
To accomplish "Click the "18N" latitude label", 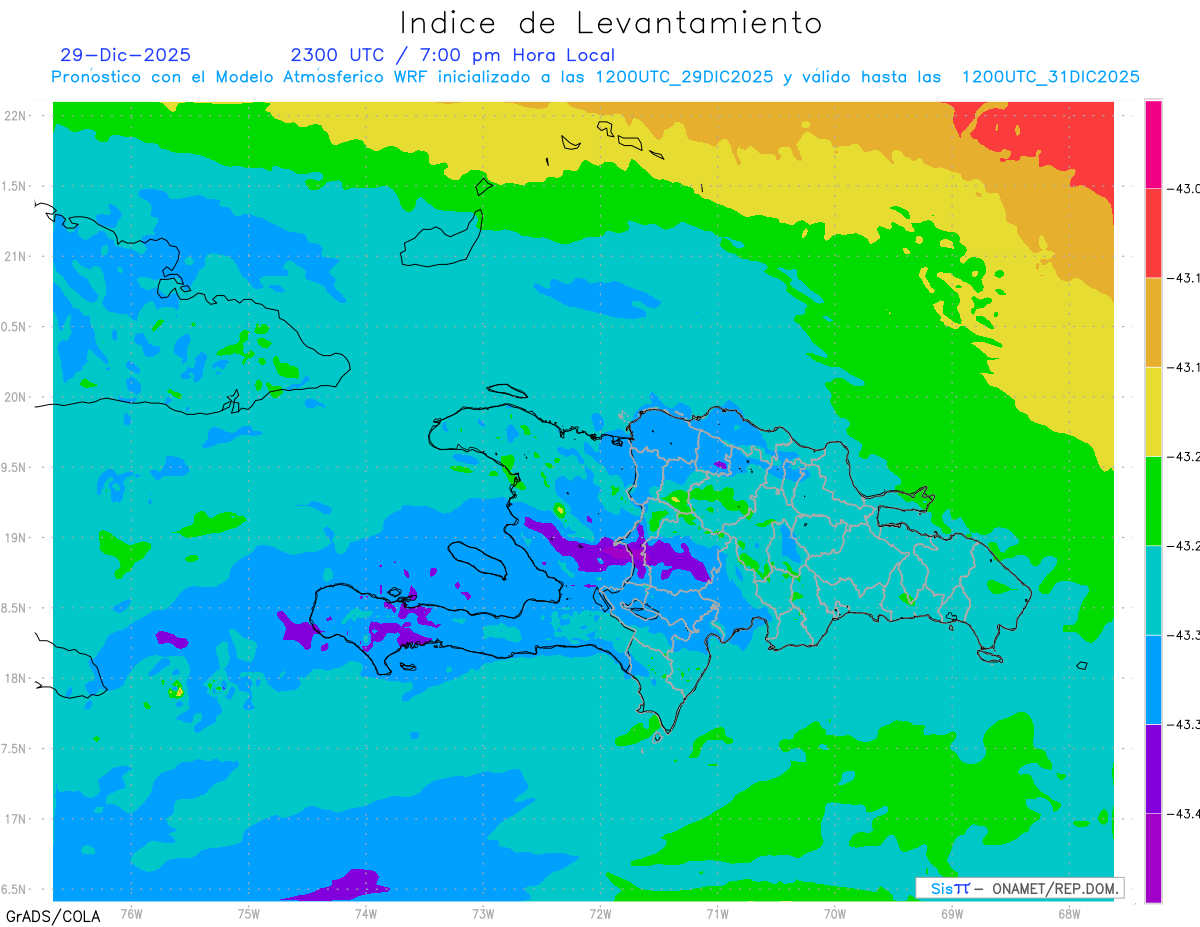I will coord(16,678).
